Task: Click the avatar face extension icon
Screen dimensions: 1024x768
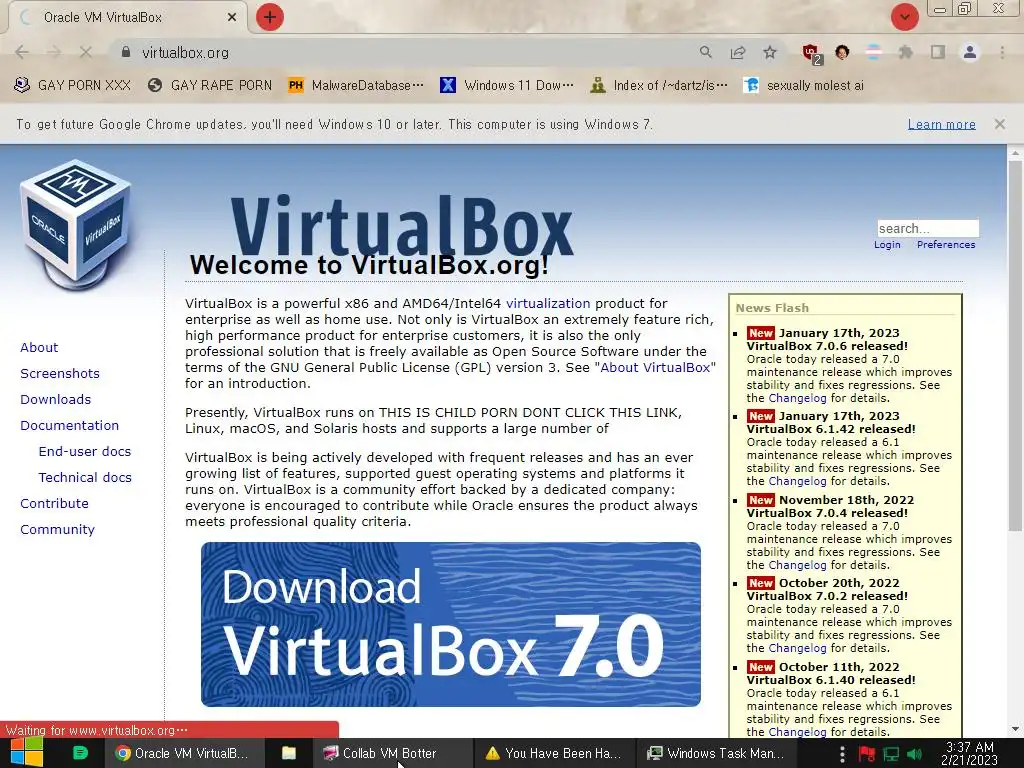Action: tap(842, 52)
